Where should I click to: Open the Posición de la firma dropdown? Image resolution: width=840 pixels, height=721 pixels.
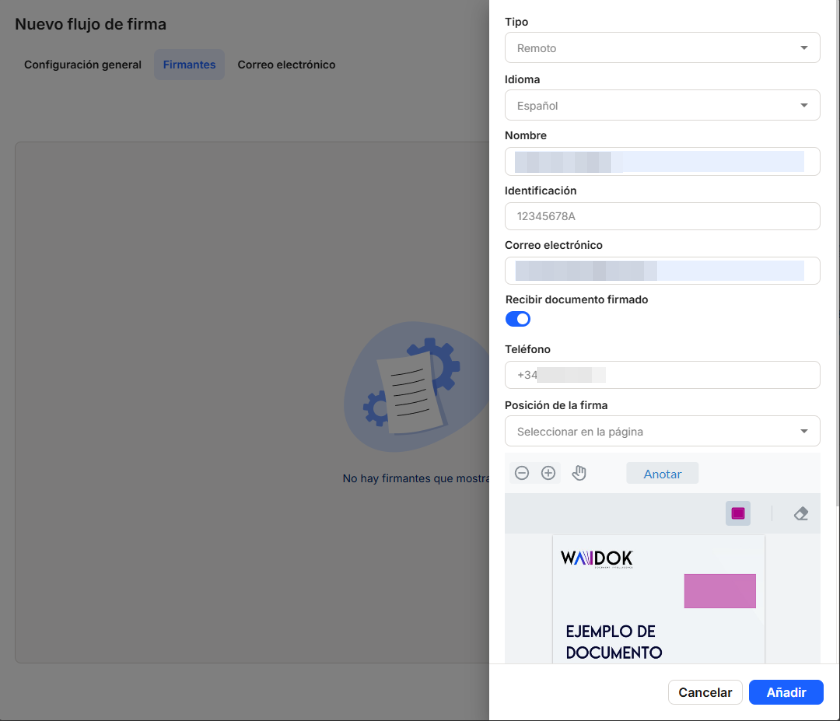tap(662, 432)
